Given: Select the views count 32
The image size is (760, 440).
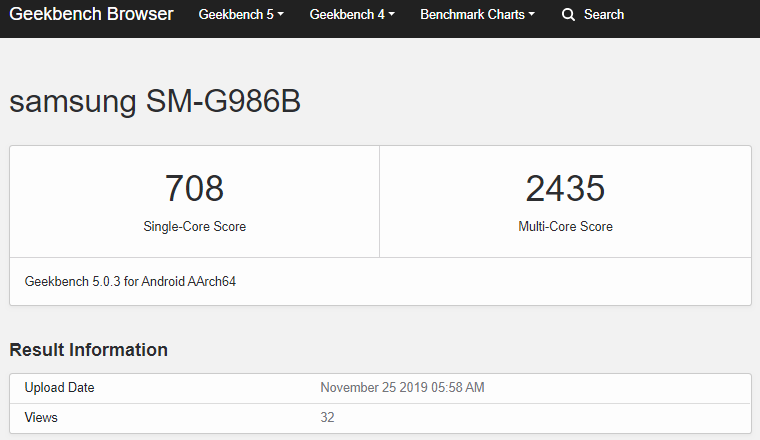Looking at the screenshot, I should pyautogui.click(x=327, y=418).
